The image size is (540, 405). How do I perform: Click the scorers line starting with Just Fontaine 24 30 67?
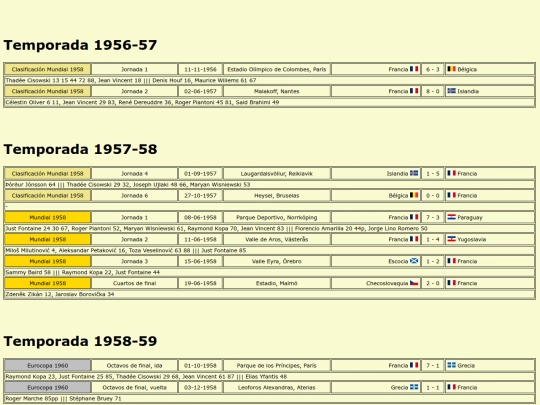(x=269, y=229)
